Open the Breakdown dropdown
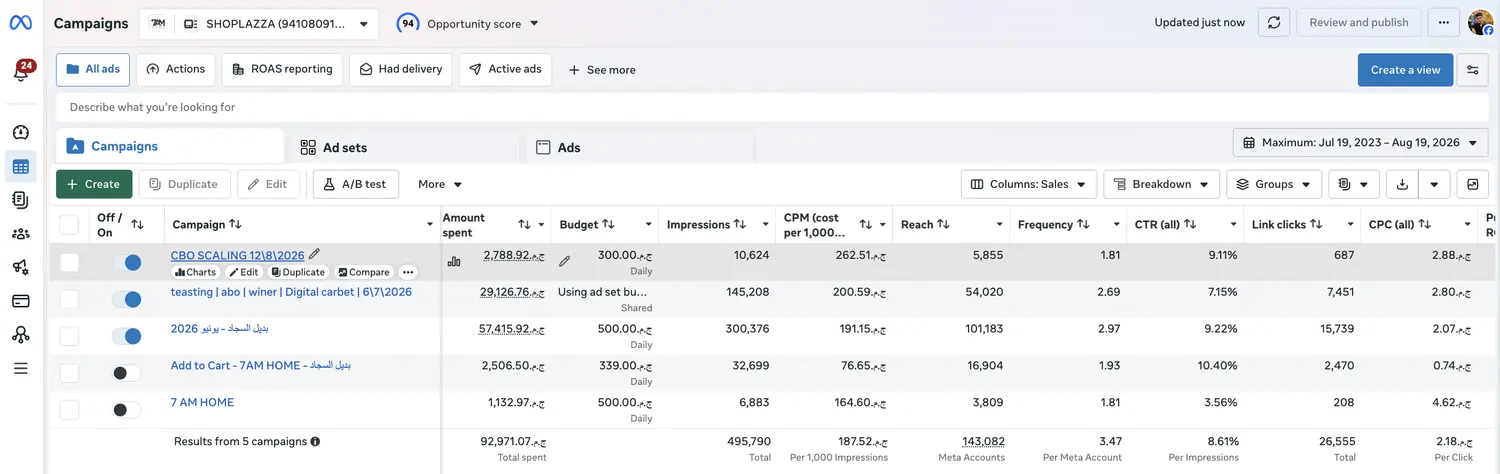The width and height of the screenshot is (1500, 474). pyautogui.click(x=1162, y=184)
